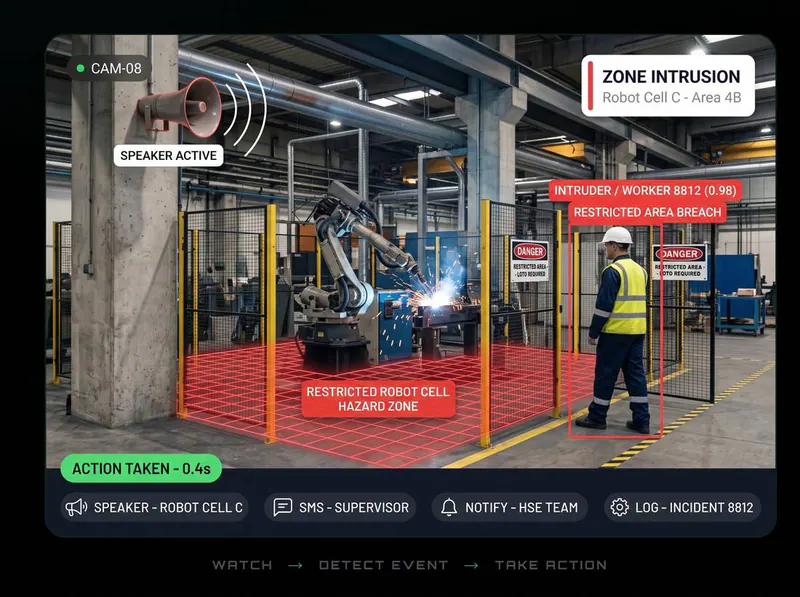The height and width of the screenshot is (597, 800).
Task: Click the INTRUDER / WORKER 8812 (0.98) tag
Action: point(645,190)
